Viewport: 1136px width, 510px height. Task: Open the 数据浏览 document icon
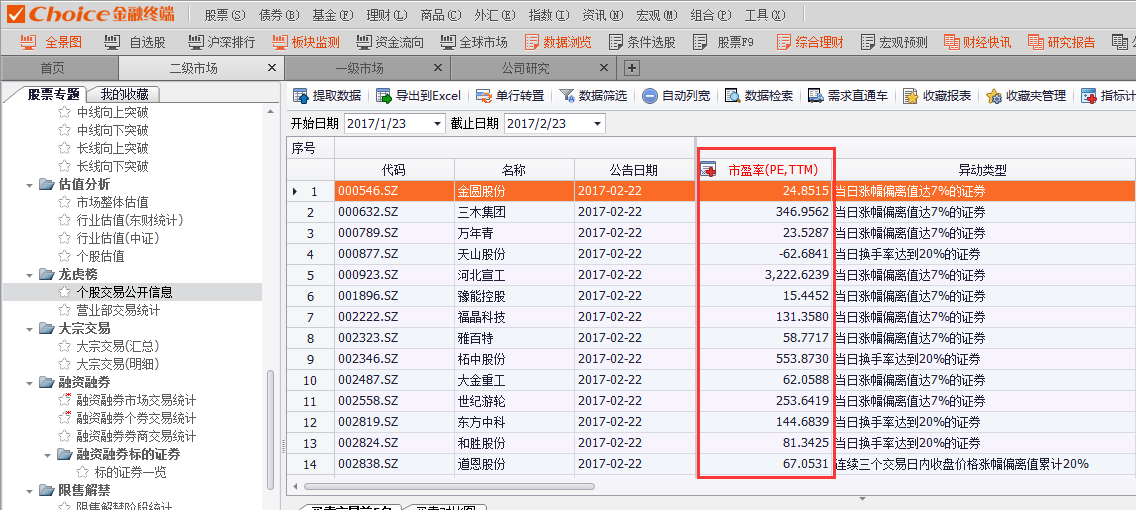[532, 42]
